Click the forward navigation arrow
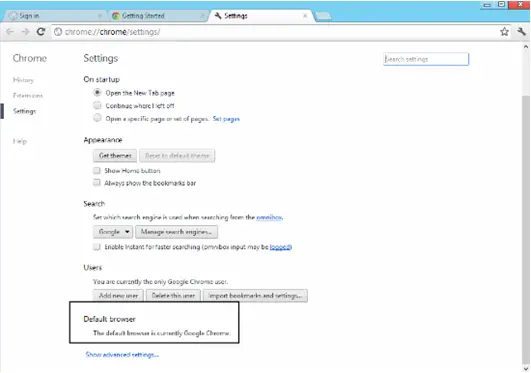531x373 pixels. pos(25,32)
